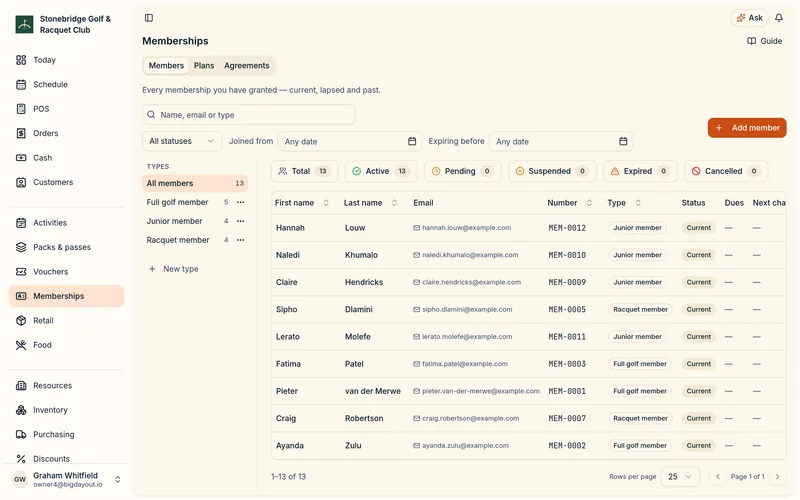Open the Rows per page dropdown
This screenshot has width=800, height=500.
pos(680,477)
